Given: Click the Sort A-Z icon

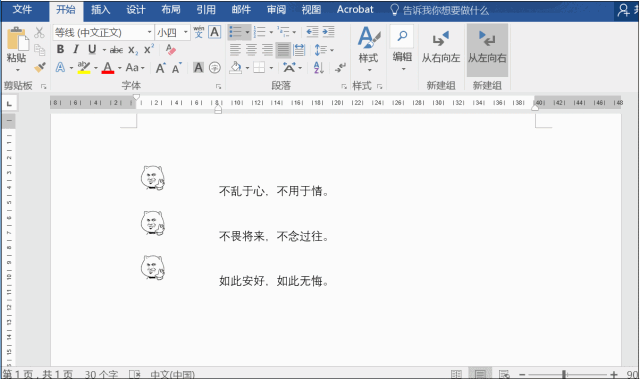Looking at the screenshot, I should pos(319,68).
